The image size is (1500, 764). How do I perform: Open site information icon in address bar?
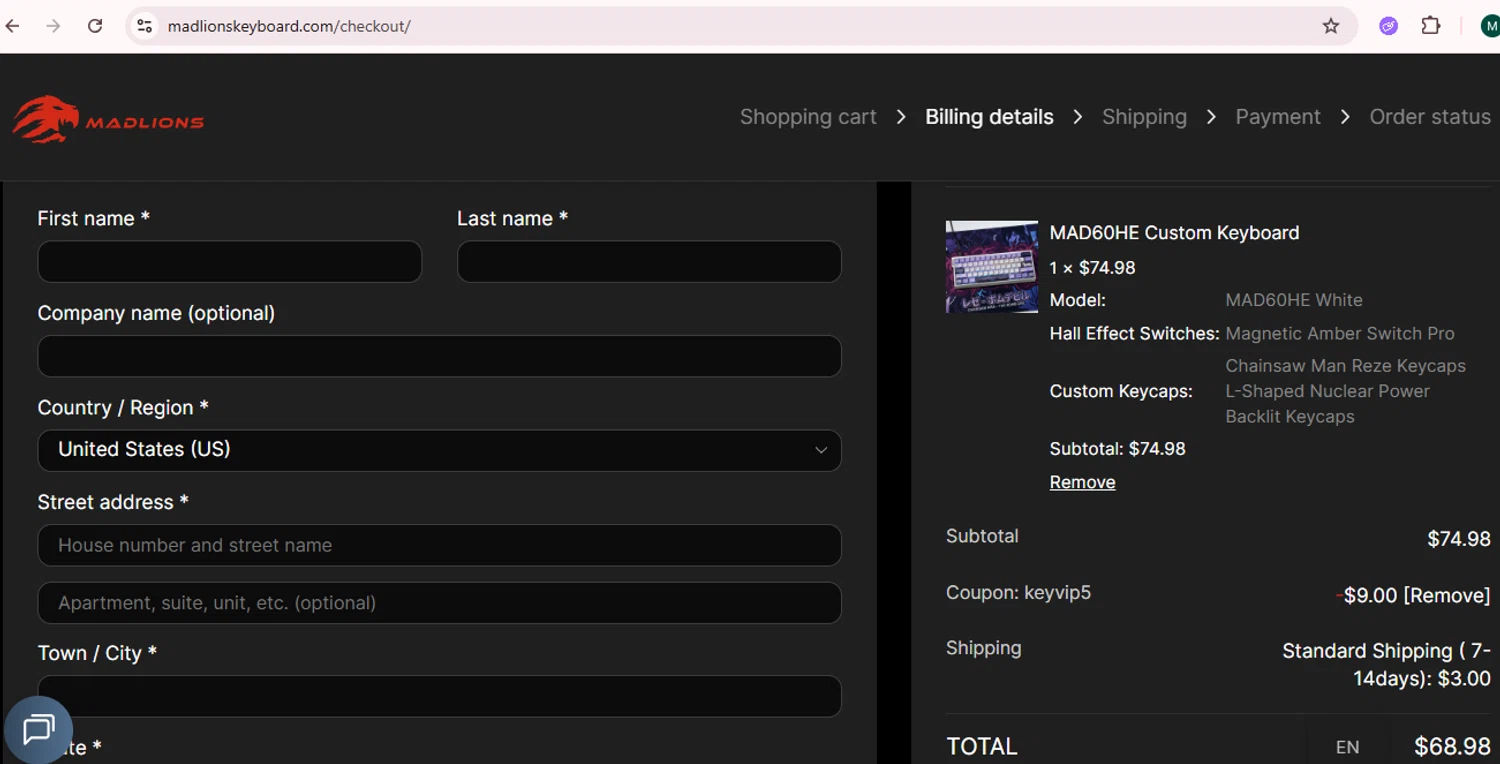(145, 26)
